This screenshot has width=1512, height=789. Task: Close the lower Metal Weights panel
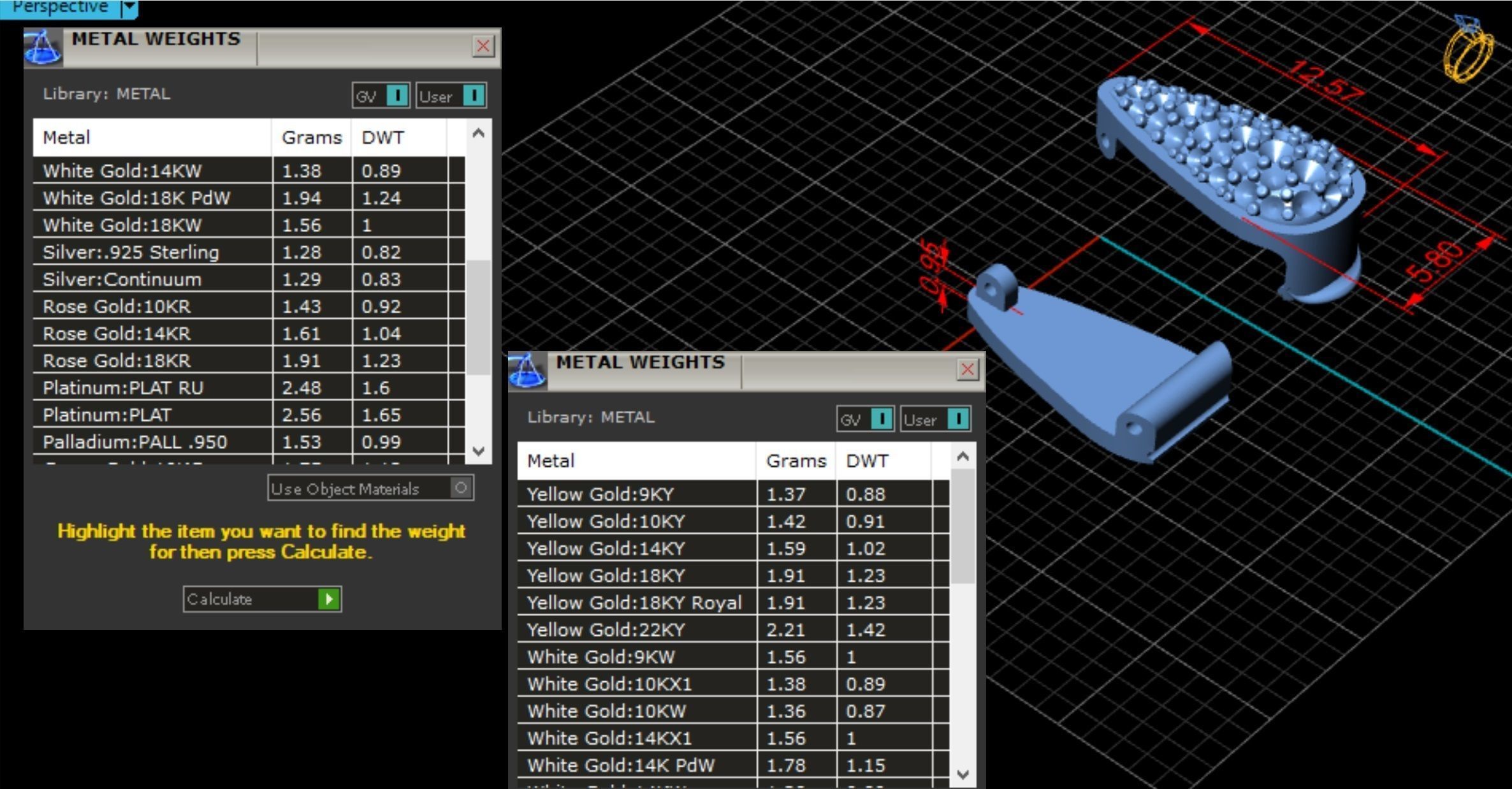point(968,369)
